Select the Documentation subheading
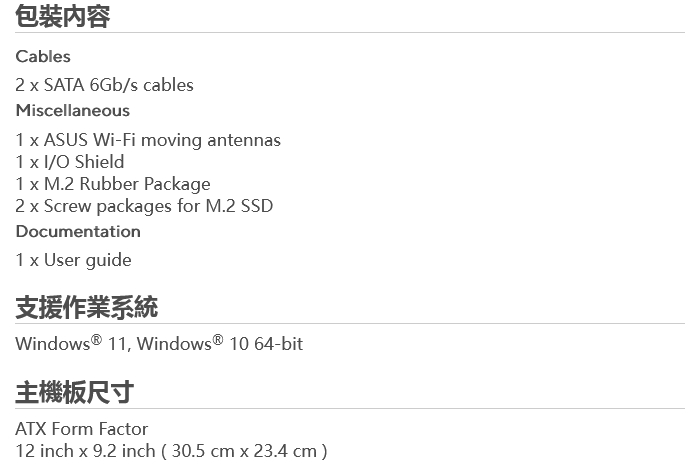 78,232
